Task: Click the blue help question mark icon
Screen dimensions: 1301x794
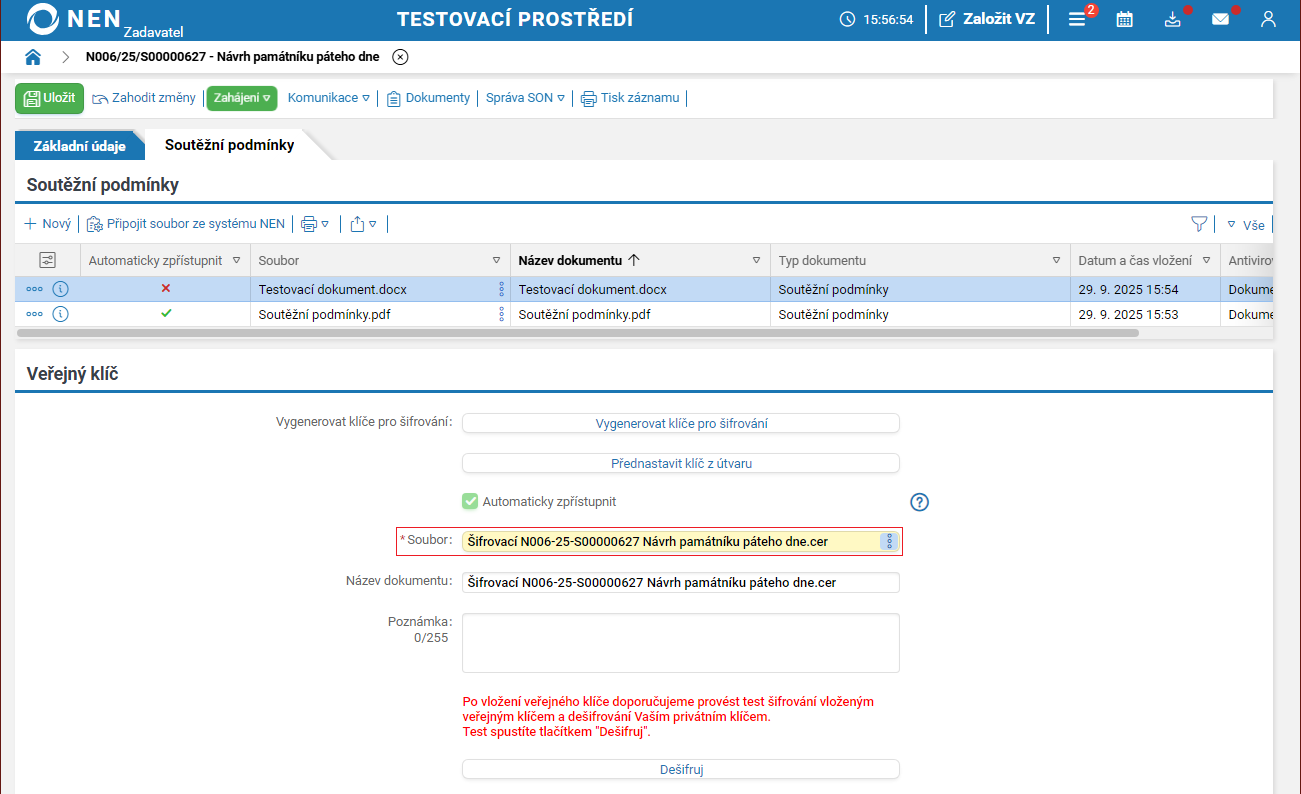Action: pos(920,502)
